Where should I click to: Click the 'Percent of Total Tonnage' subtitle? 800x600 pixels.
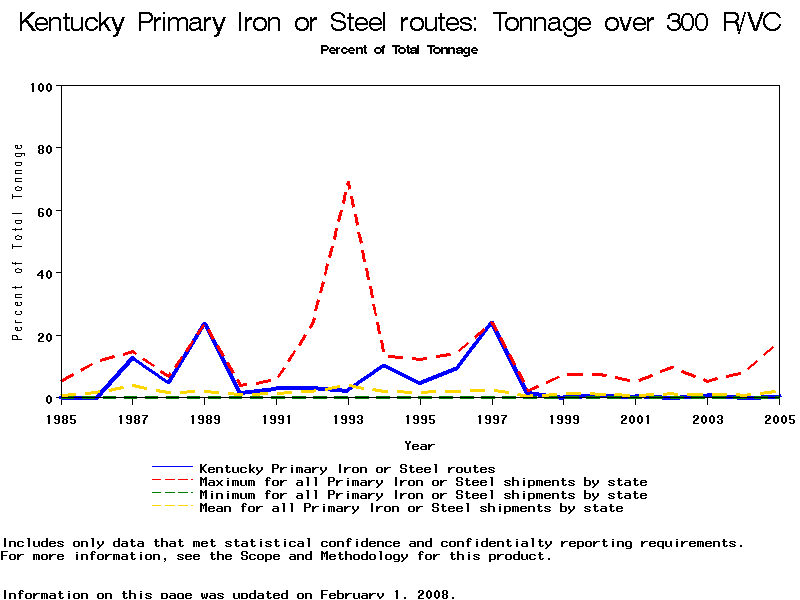pyautogui.click(x=399, y=50)
